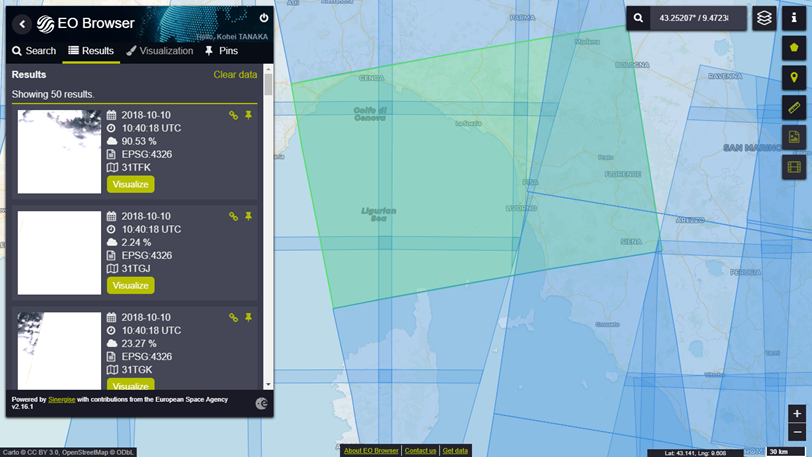Open the map layers selector

tap(764, 18)
